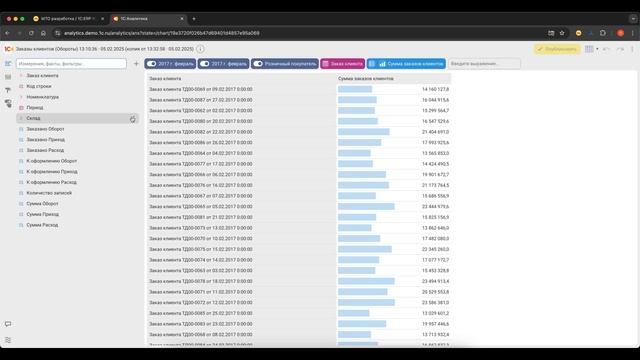Click the fields search input box
The height and width of the screenshot is (360, 640).
pyautogui.click(x=71, y=64)
